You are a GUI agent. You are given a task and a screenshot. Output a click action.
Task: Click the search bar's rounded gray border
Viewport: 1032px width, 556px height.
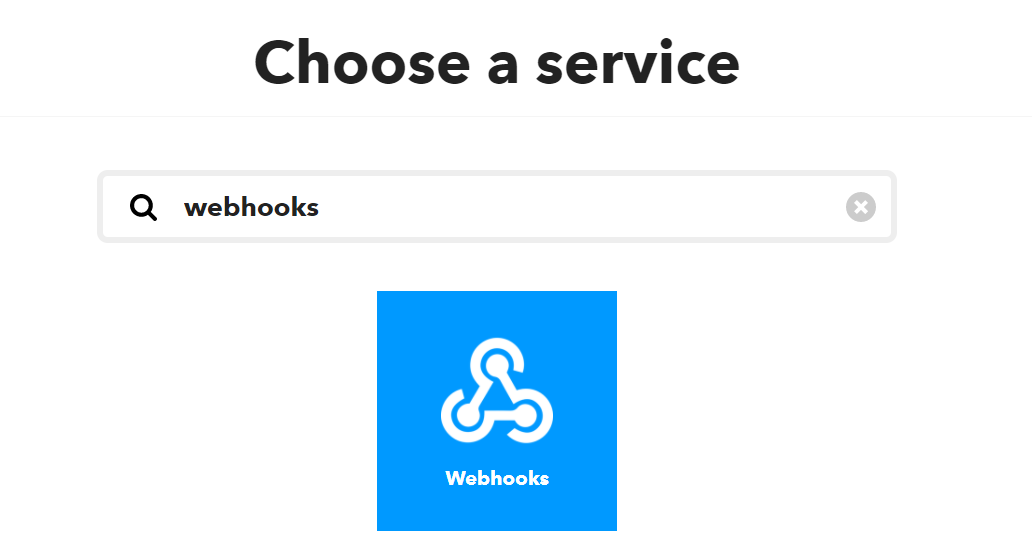click(497, 174)
